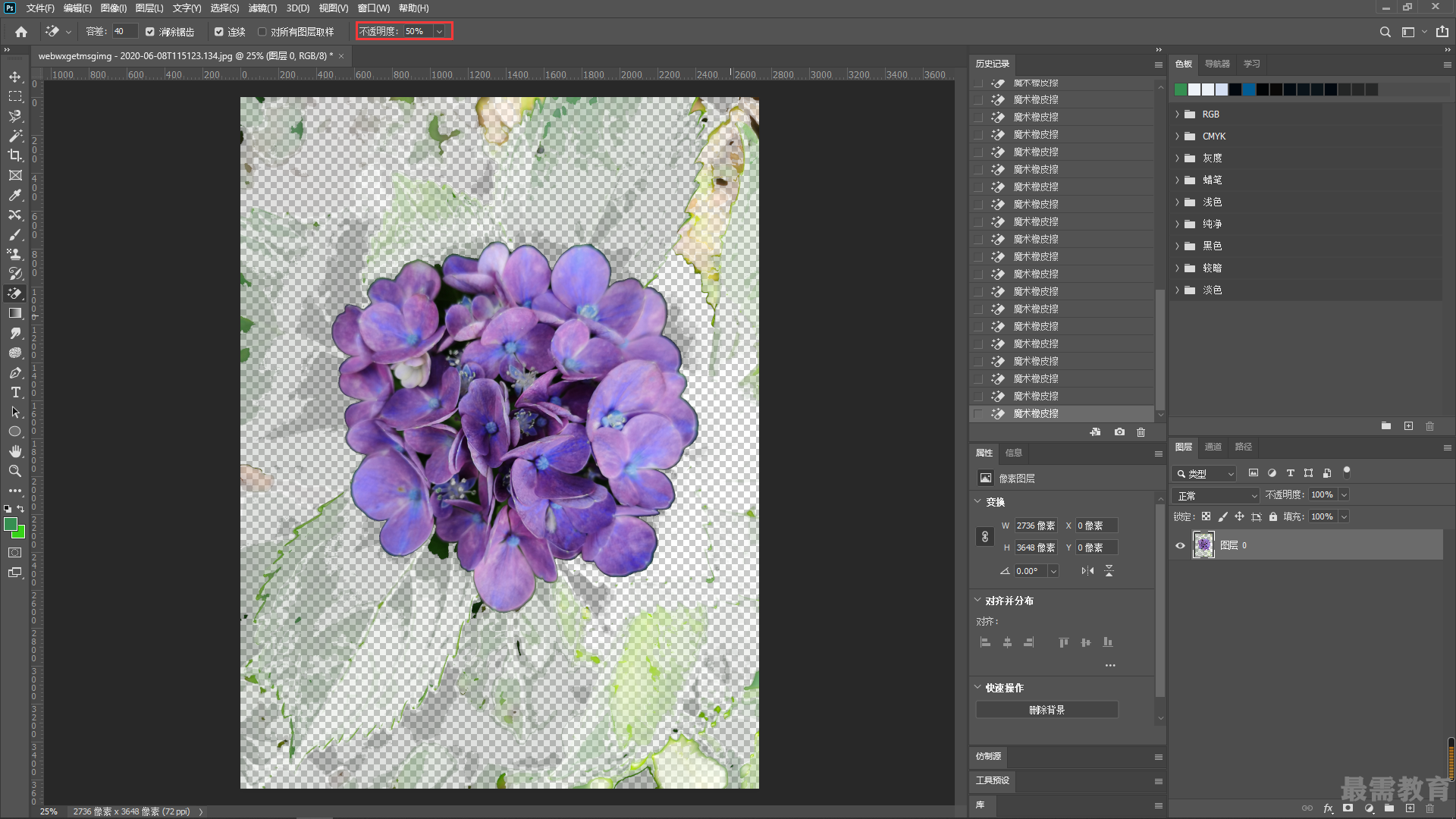This screenshot has height=819, width=1456.
Task: Open the 滤镜(T) menu
Action: click(x=262, y=8)
